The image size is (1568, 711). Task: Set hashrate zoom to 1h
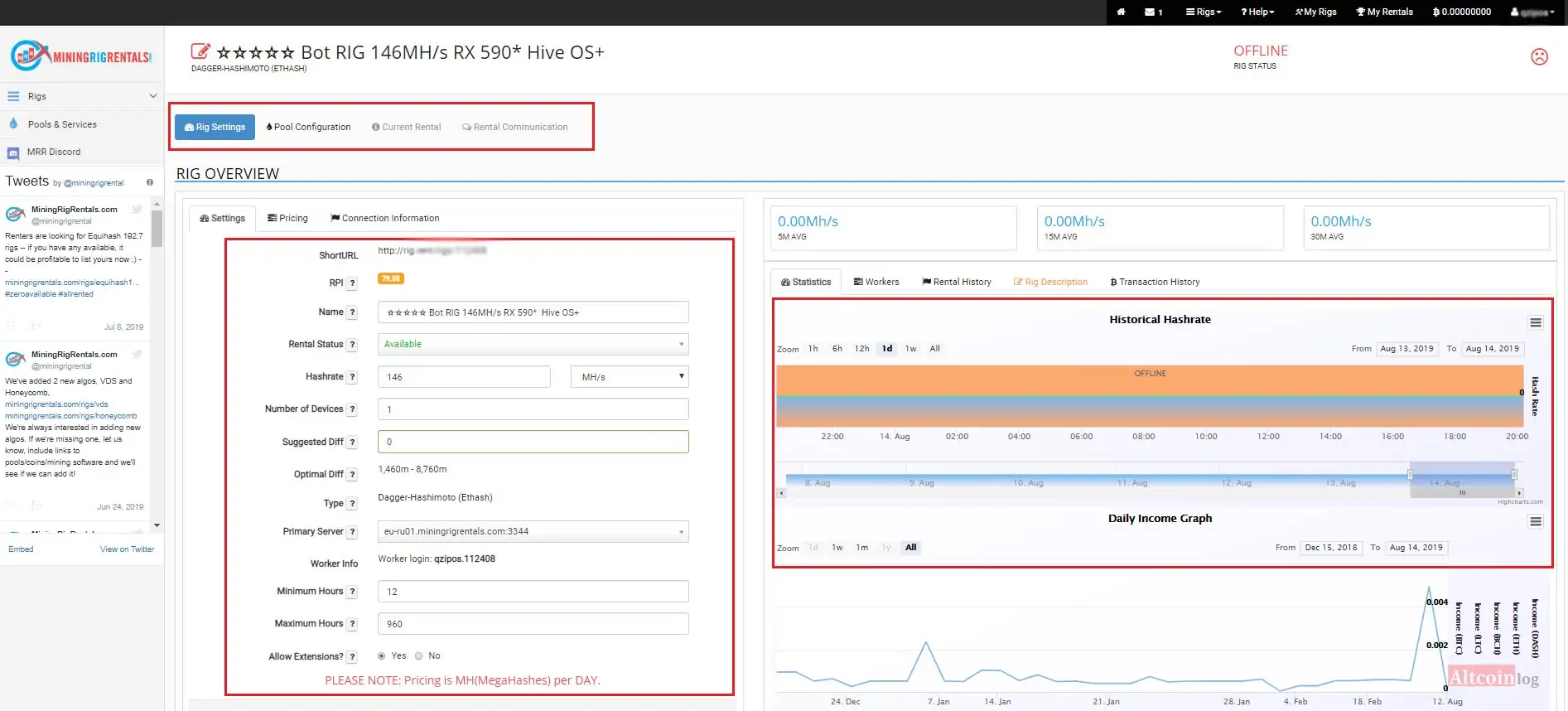pyautogui.click(x=813, y=349)
